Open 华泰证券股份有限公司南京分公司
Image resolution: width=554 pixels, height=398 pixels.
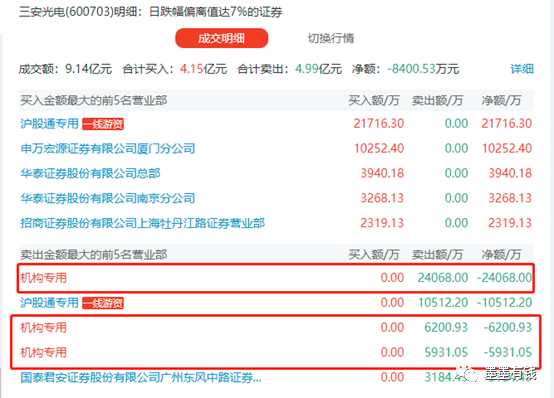pos(108,198)
